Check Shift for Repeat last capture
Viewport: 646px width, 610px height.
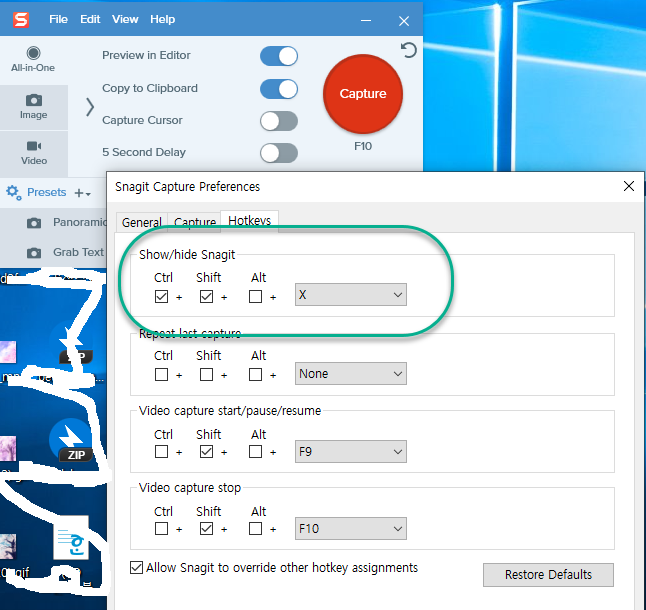click(206, 374)
